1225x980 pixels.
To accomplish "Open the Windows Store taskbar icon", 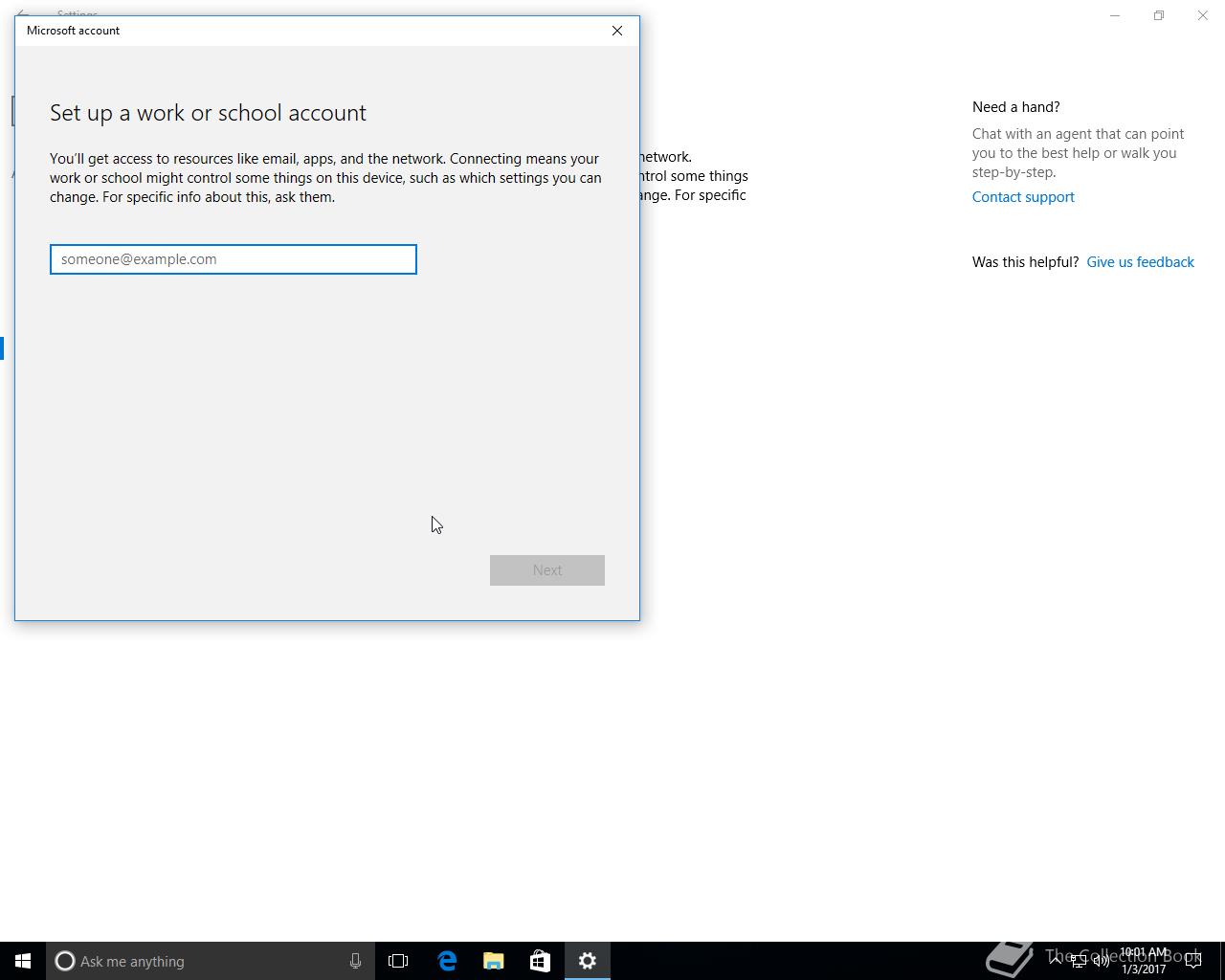I will point(540,961).
